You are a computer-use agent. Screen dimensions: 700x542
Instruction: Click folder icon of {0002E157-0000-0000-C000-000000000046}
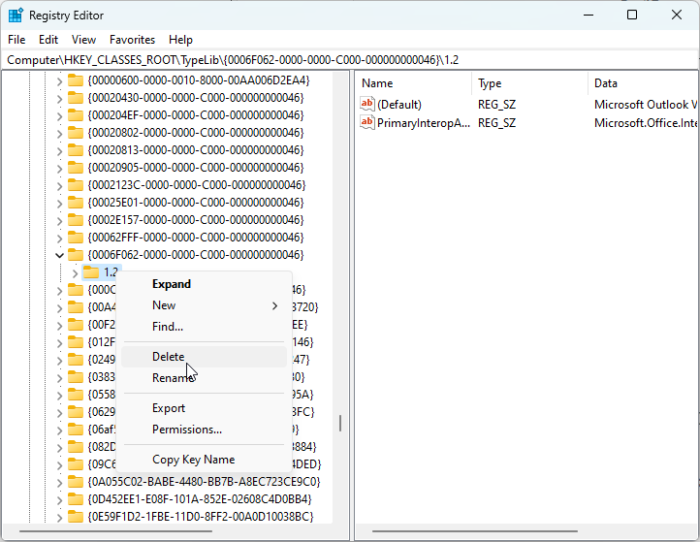coord(75,220)
